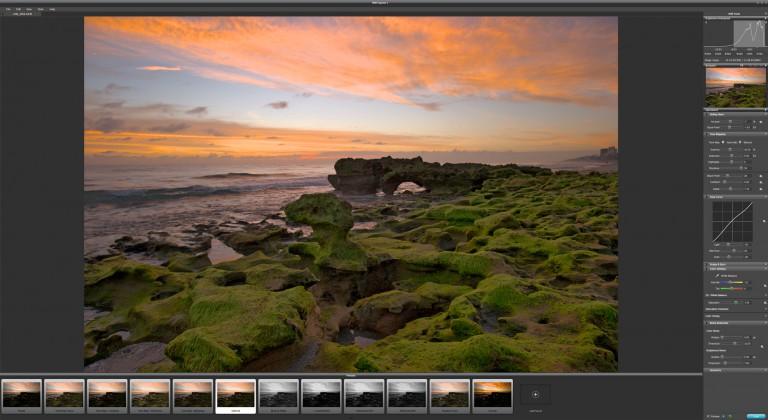Select the first black-and-white preset thumbnail

point(278,394)
